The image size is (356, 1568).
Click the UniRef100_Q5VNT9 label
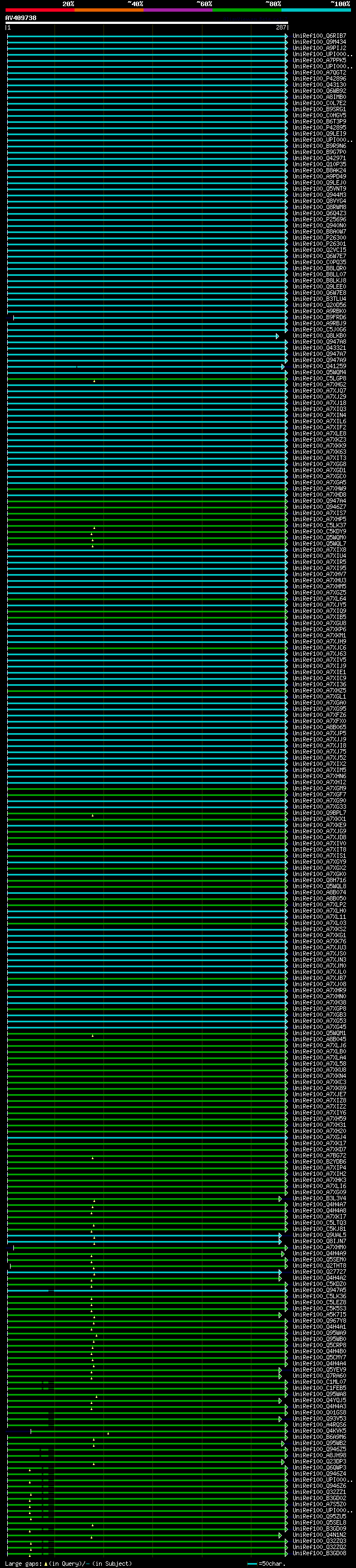point(319,189)
